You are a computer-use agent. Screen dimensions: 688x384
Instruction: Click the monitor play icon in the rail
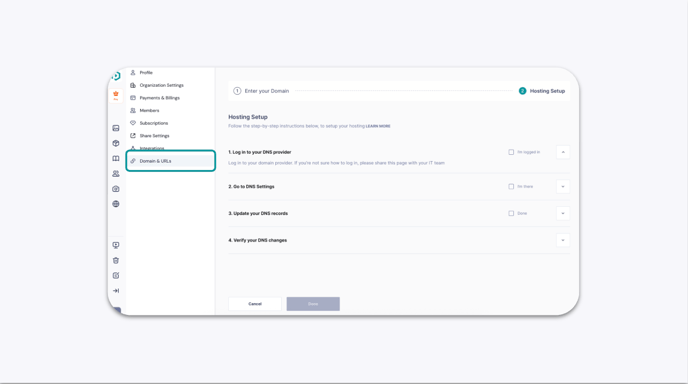[116, 245]
